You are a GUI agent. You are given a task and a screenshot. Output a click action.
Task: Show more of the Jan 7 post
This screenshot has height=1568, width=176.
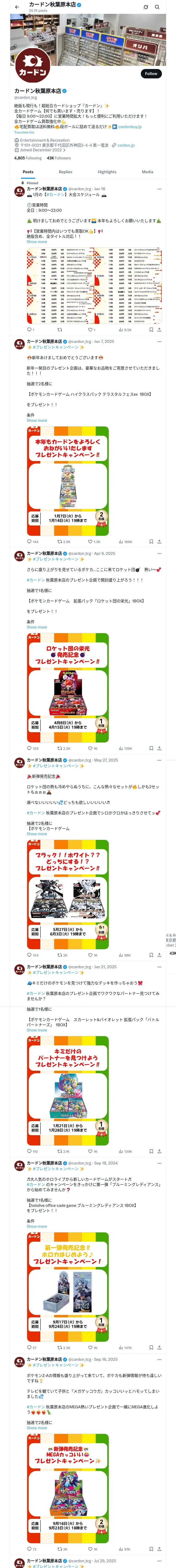[37, 420]
